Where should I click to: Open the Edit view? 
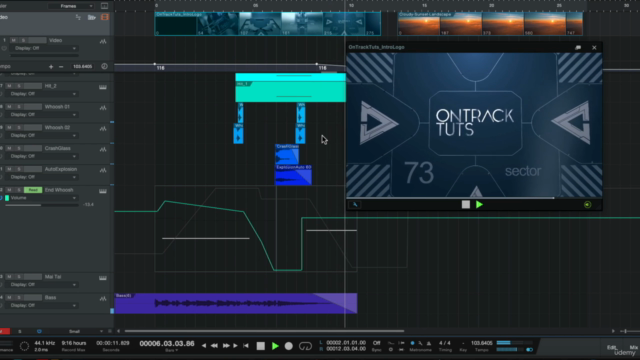(611, 347)
